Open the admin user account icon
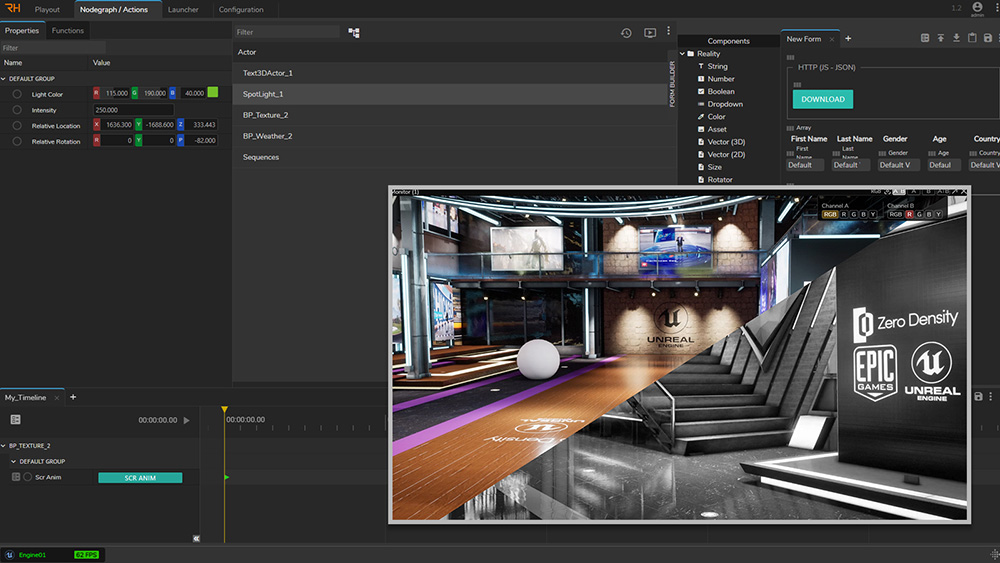This screenshot has height=563, width=1000. tap(977, 7)
